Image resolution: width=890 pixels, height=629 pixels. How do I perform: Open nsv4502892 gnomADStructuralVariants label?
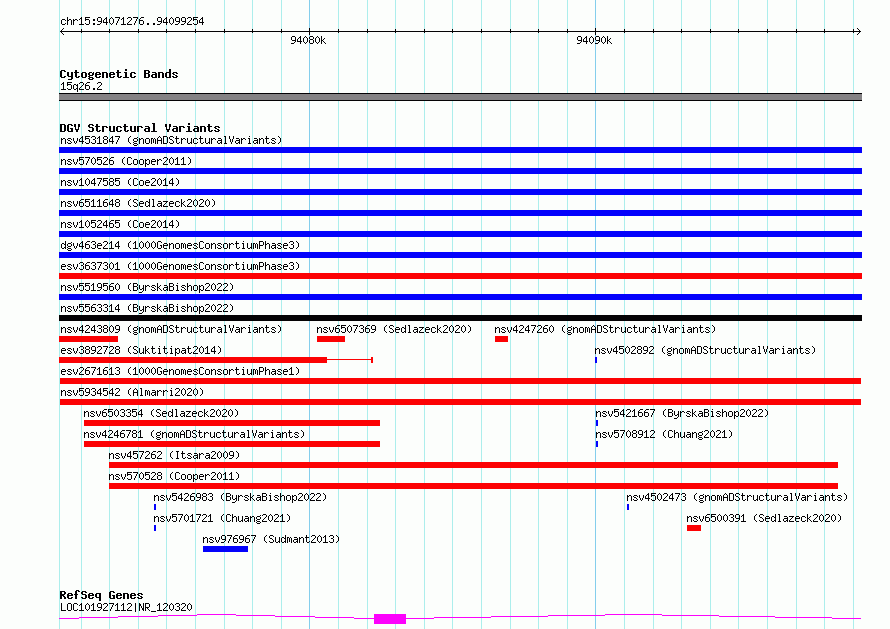[705, 350]
